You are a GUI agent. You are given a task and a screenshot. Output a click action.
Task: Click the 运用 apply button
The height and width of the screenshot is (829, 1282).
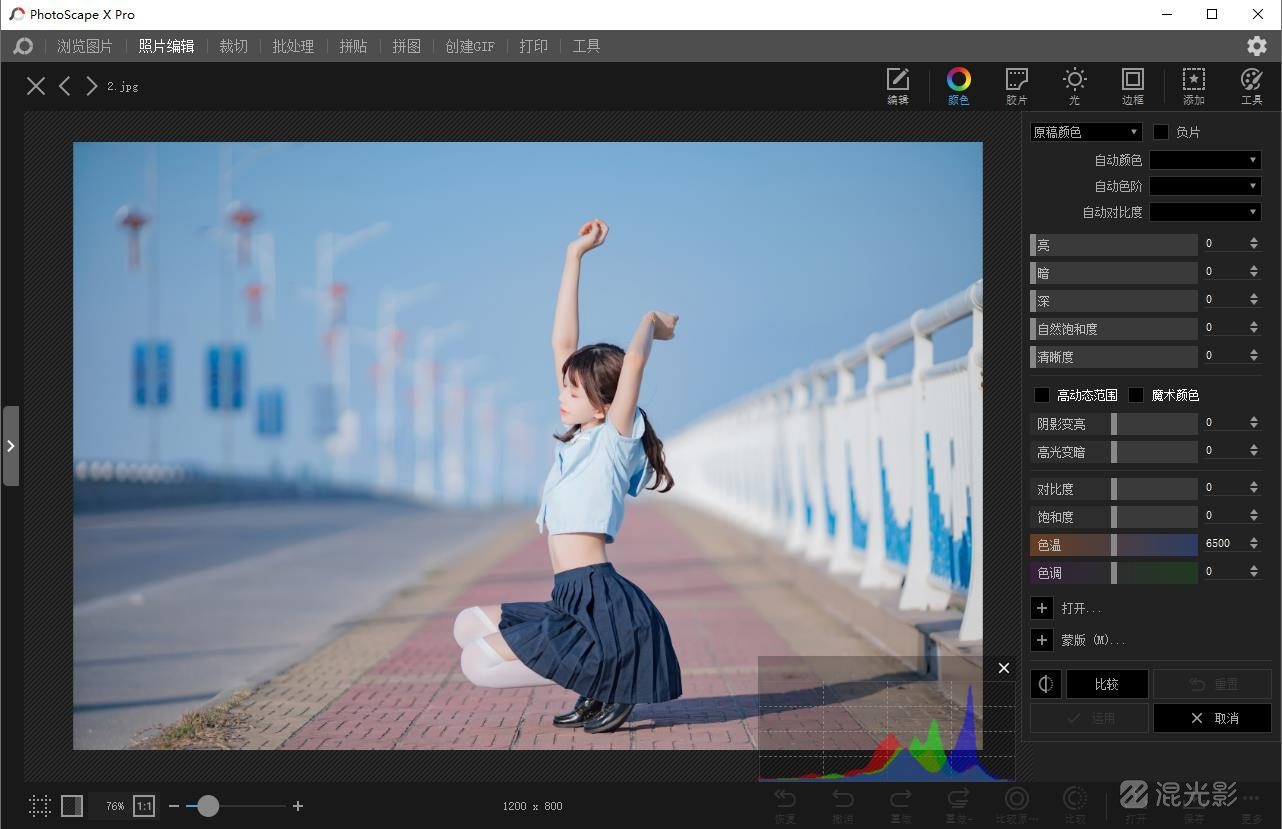point(1089,718)
